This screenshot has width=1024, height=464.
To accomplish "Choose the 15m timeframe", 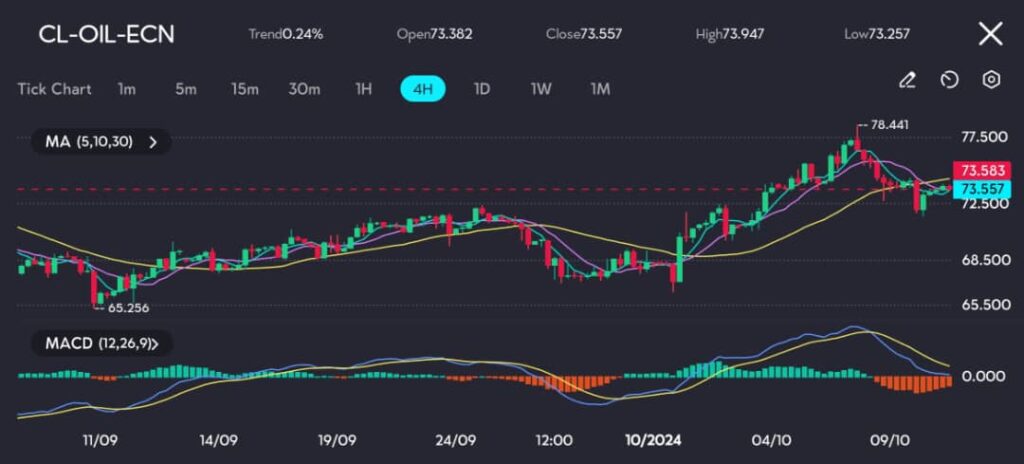I will click(245, 89).
